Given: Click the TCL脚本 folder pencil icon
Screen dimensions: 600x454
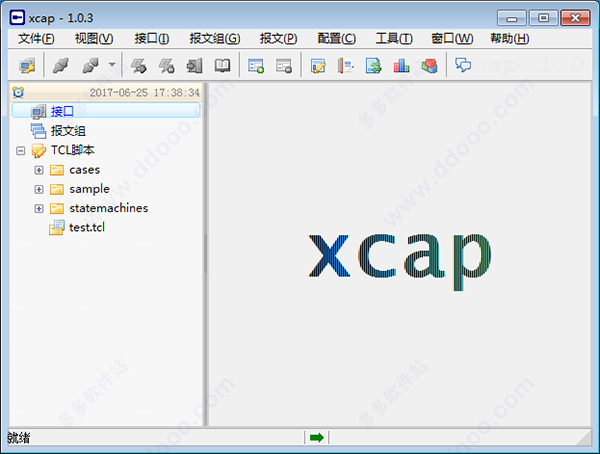Looking at the screenshot, I should click(39, 150).
